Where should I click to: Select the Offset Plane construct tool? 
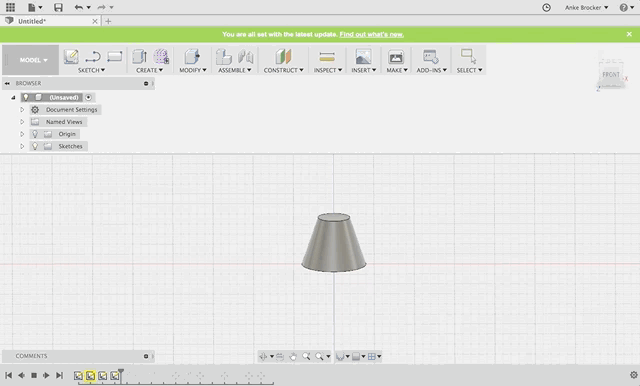[283, 56]
